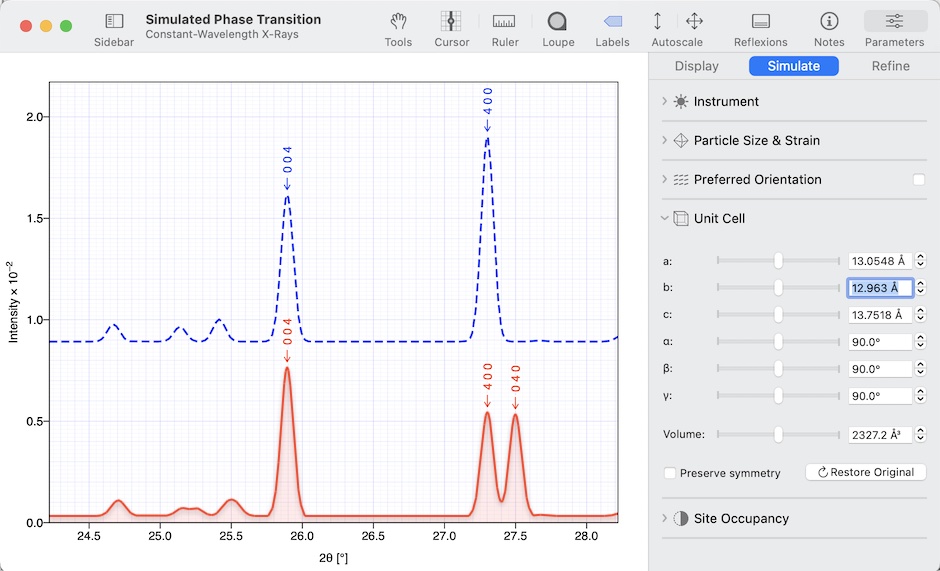Open the Notes info icon
Image resolution: width=940 pixels, height=571 pixels.
click(829, 22)
